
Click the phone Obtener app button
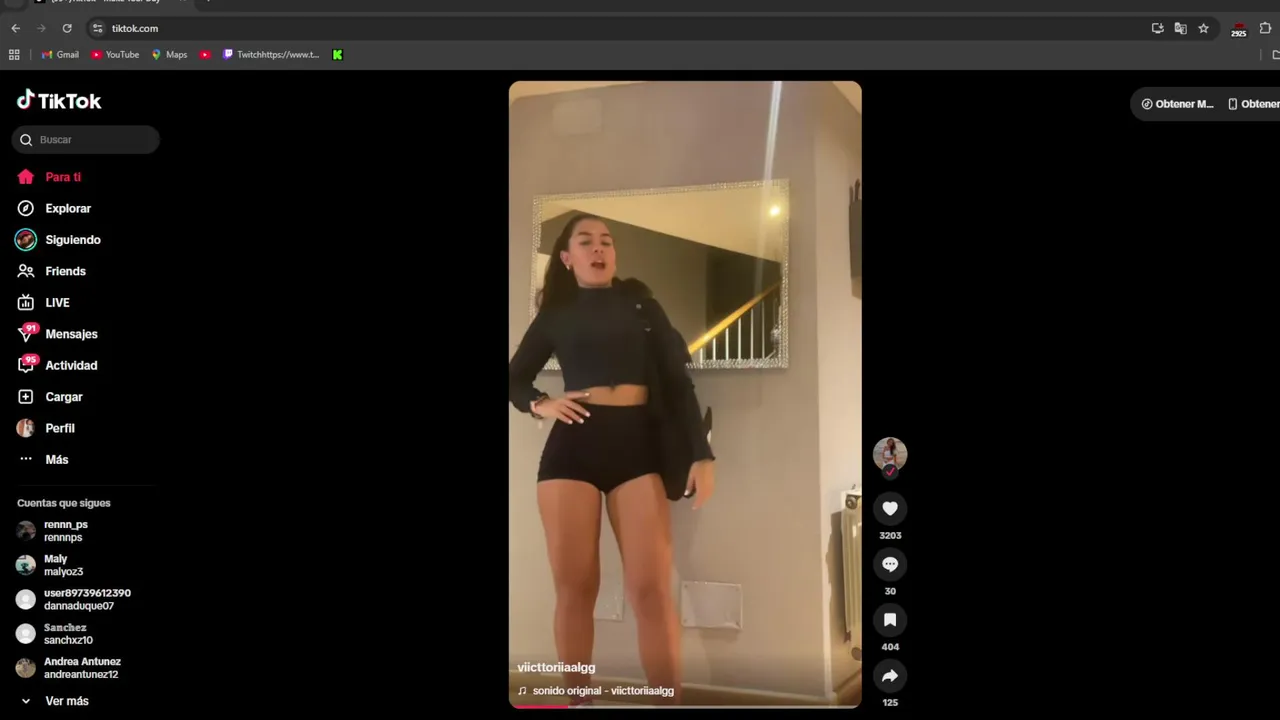1254,104
